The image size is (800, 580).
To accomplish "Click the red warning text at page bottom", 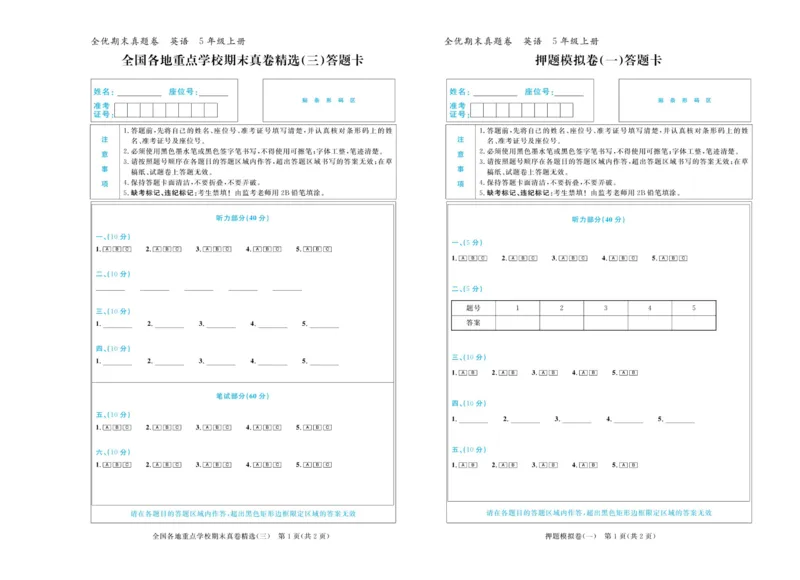I will pos(244,509).
